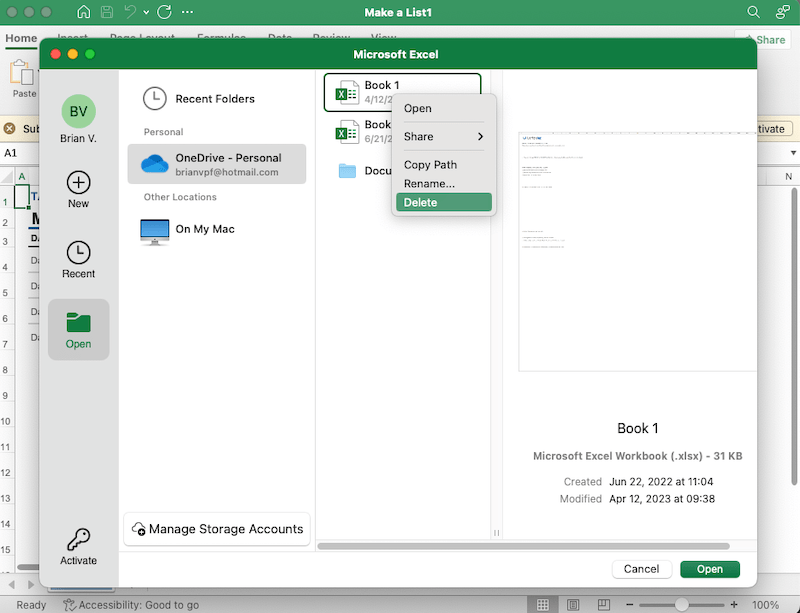This screenshot has width=800, height=613.
Task: Click the Select All corner of the worksheet
Action: [7, 177]
